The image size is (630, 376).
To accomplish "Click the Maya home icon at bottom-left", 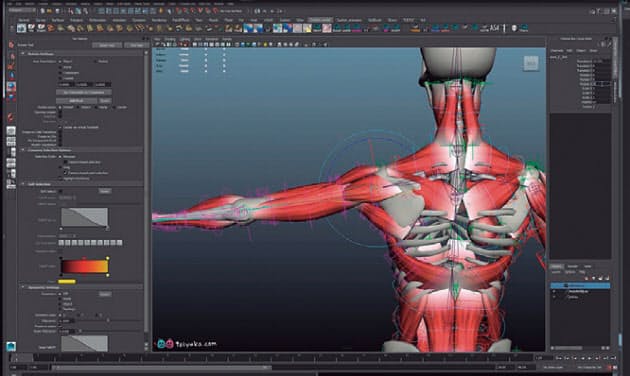I will [11, 346].
